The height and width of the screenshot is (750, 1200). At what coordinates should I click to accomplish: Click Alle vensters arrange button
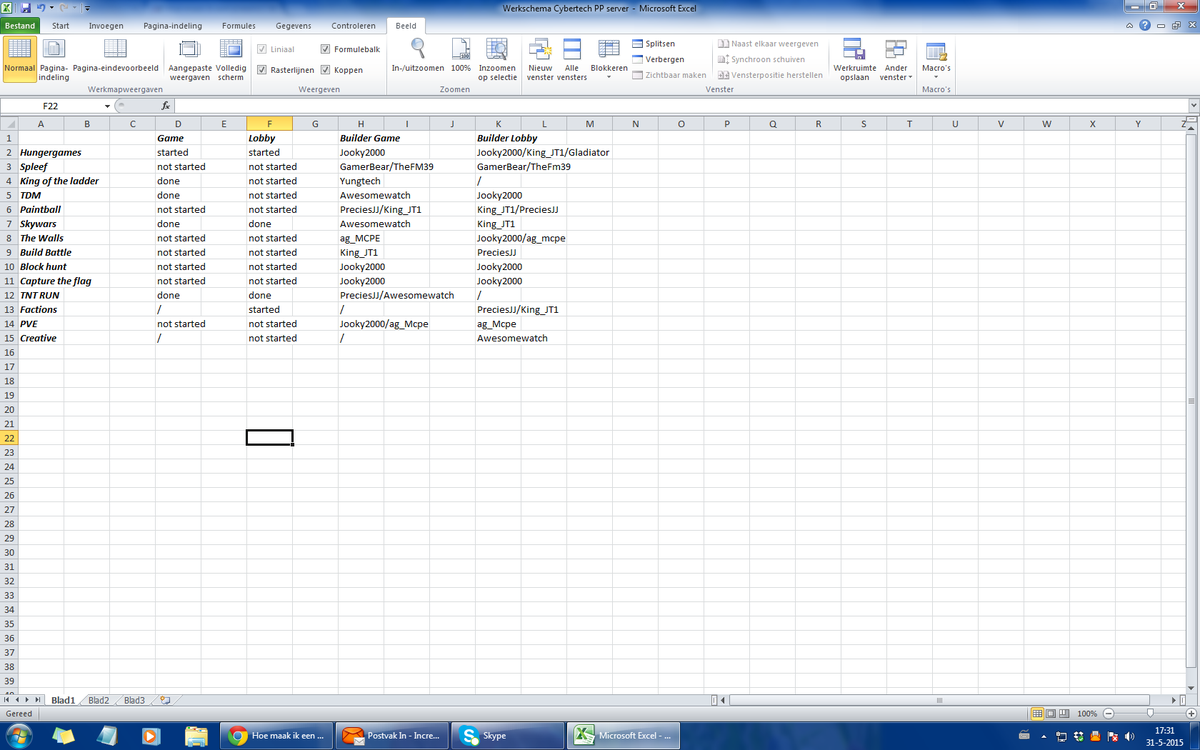(572, 60)
